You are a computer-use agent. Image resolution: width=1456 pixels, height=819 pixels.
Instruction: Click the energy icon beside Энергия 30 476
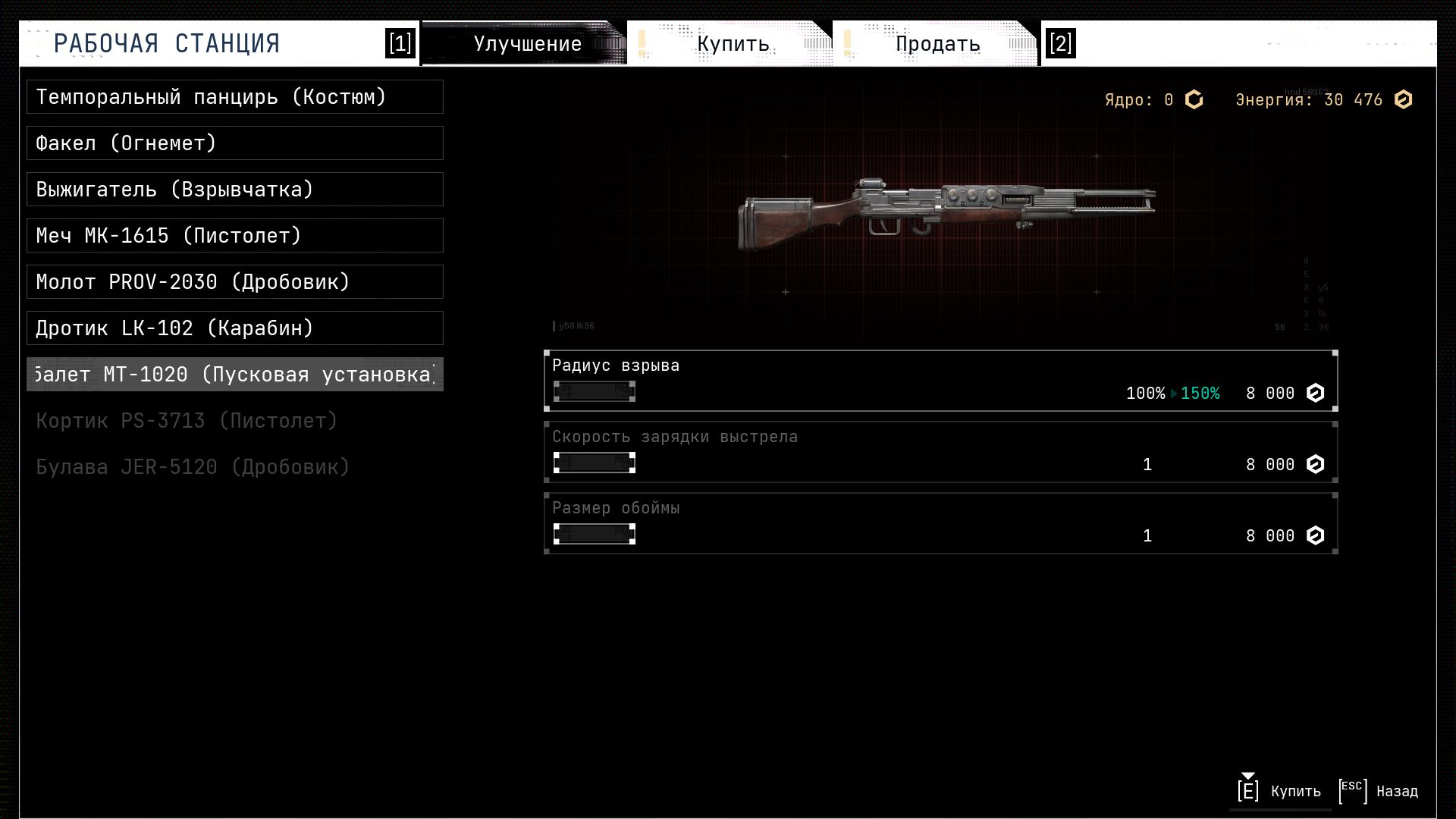(x=1403, y=100)
